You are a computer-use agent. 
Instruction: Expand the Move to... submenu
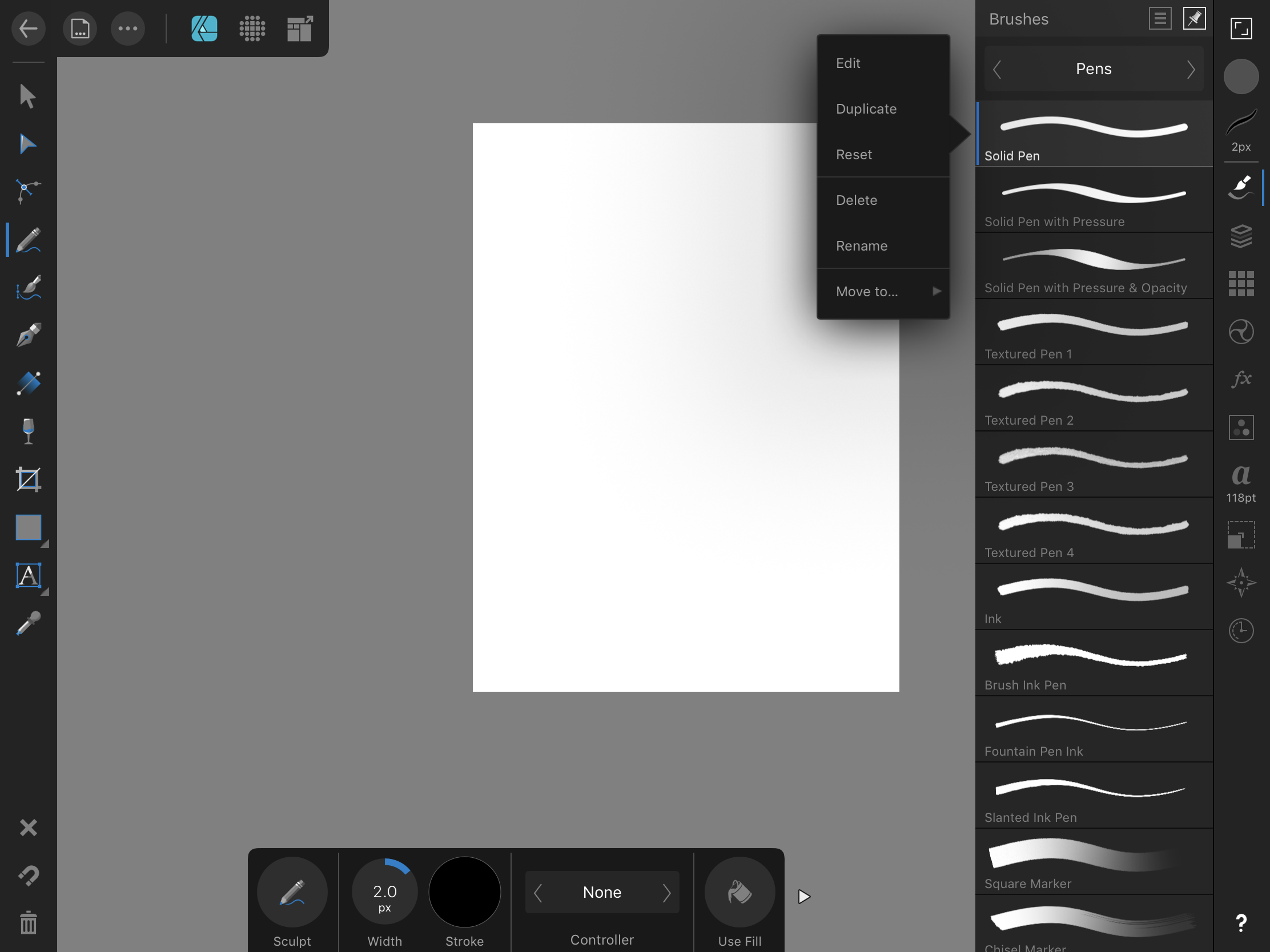(x=883, y=292)
